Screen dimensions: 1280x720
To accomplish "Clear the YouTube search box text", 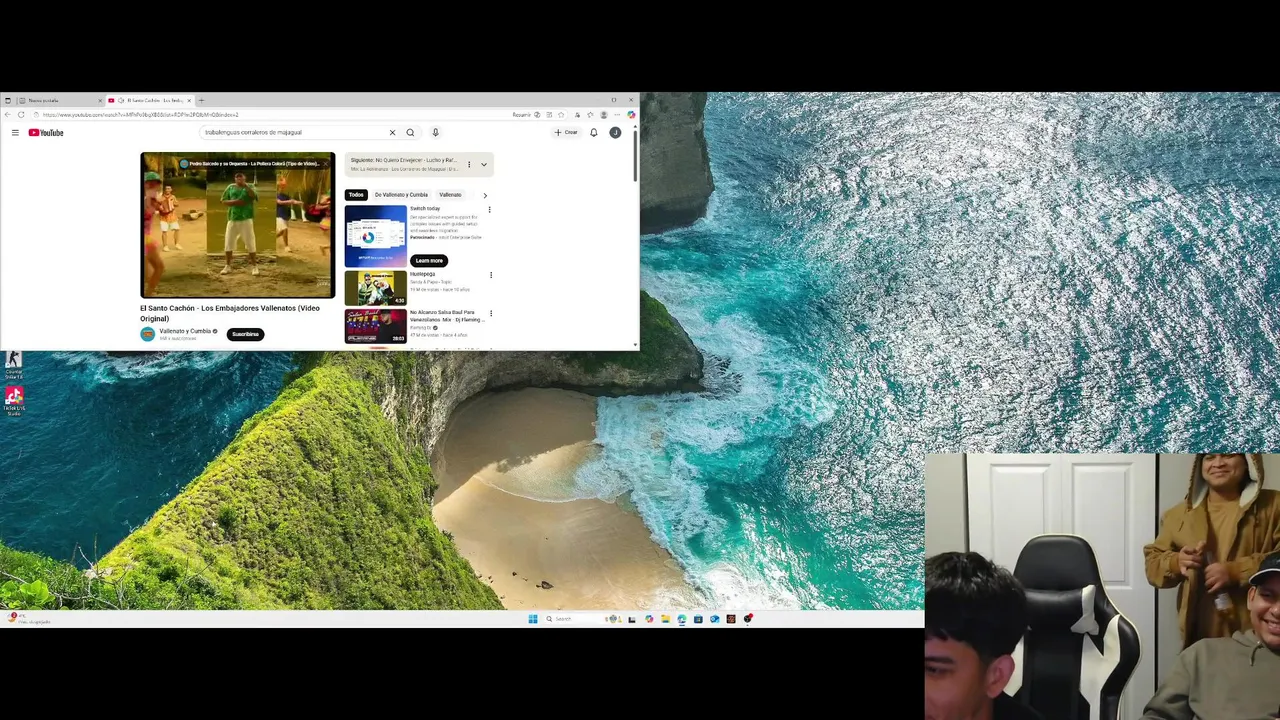I will [392, 132].
